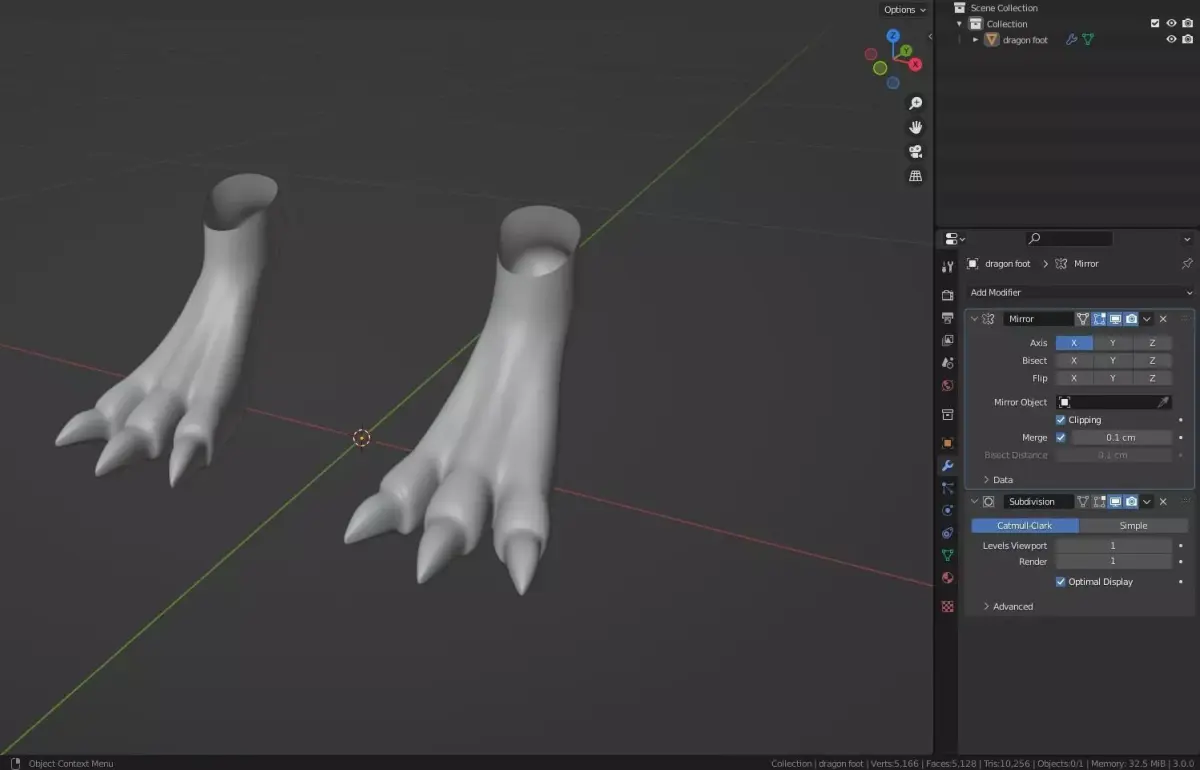1200x770 pixels.
Task: Toggle the camera view icon
Action: pyautogui.click(x=915, y=151)
